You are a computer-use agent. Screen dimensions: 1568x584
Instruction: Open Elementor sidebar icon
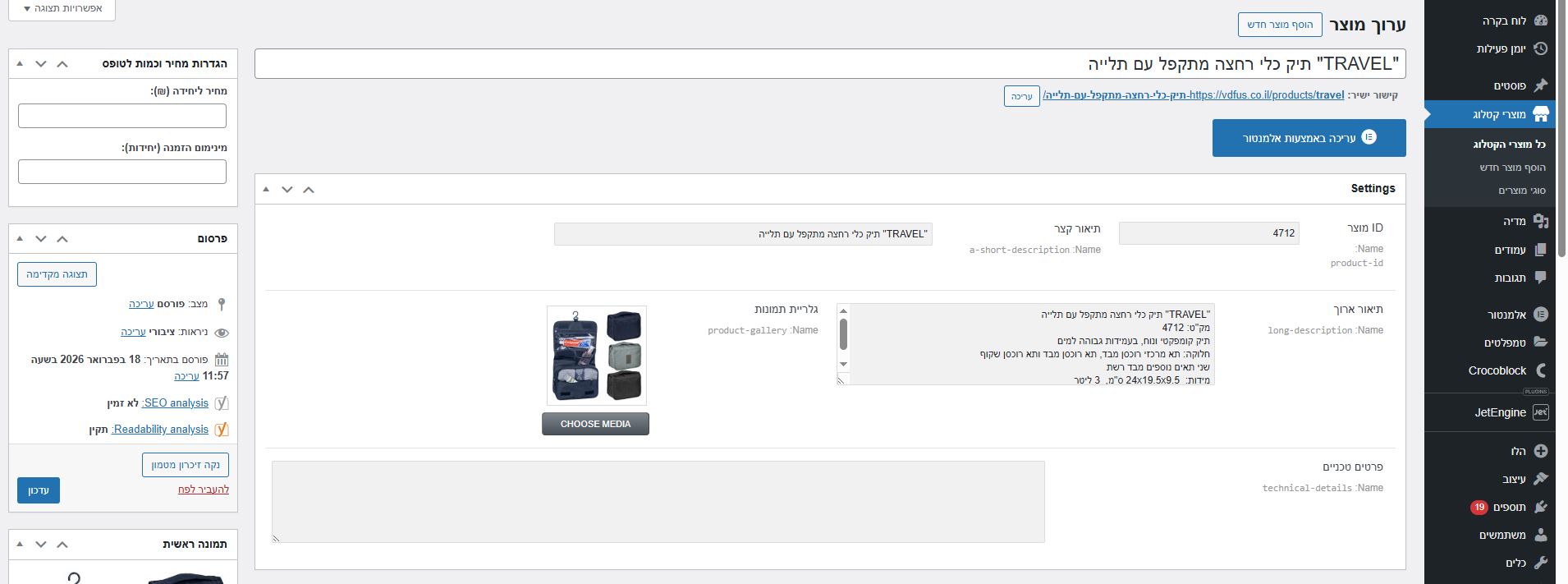tap(1540, 315)
